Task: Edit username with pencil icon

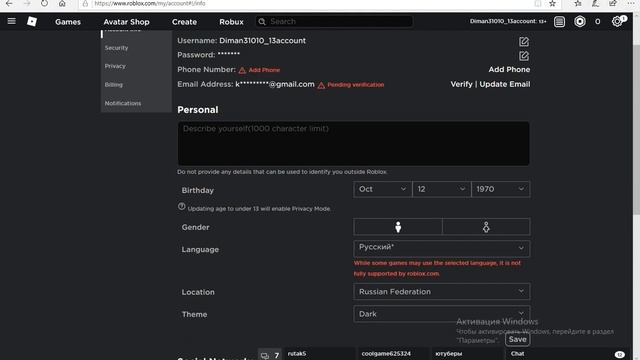Action: pyautogui.click(x=524, y=42)
